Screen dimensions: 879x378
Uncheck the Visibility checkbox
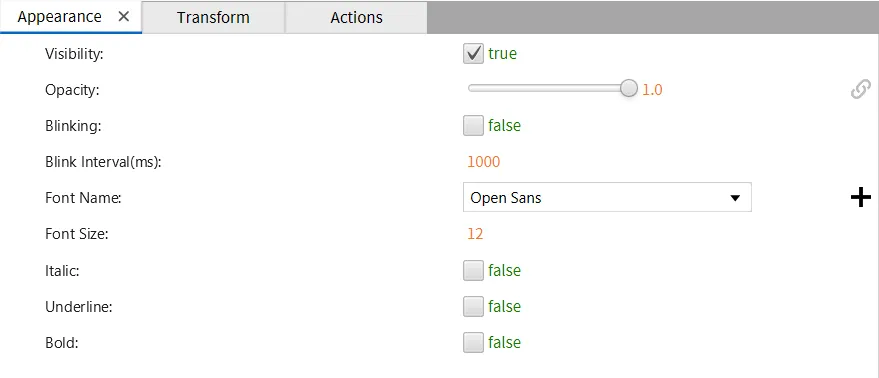(x=473, y=54)
